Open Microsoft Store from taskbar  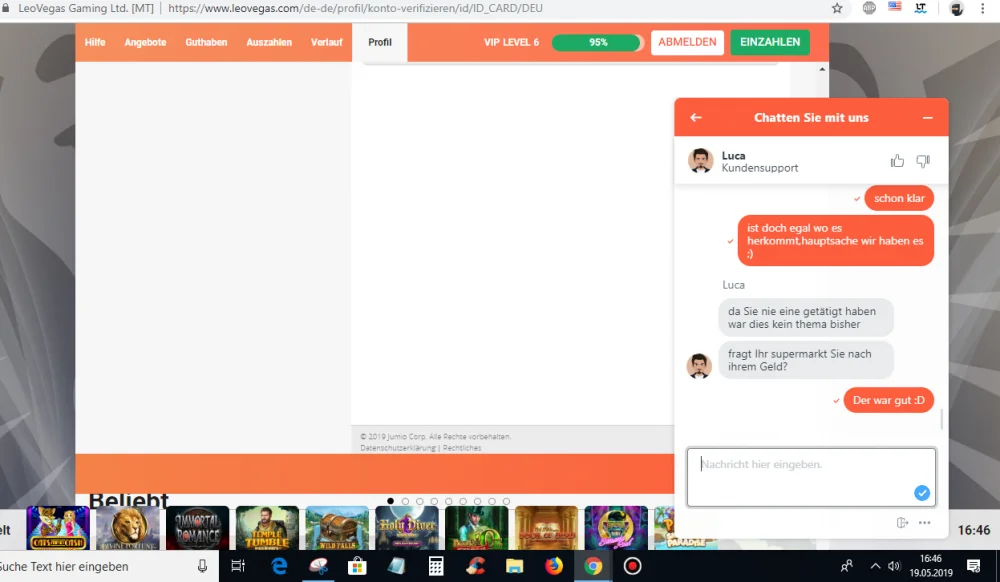click(x=357, y=566)
